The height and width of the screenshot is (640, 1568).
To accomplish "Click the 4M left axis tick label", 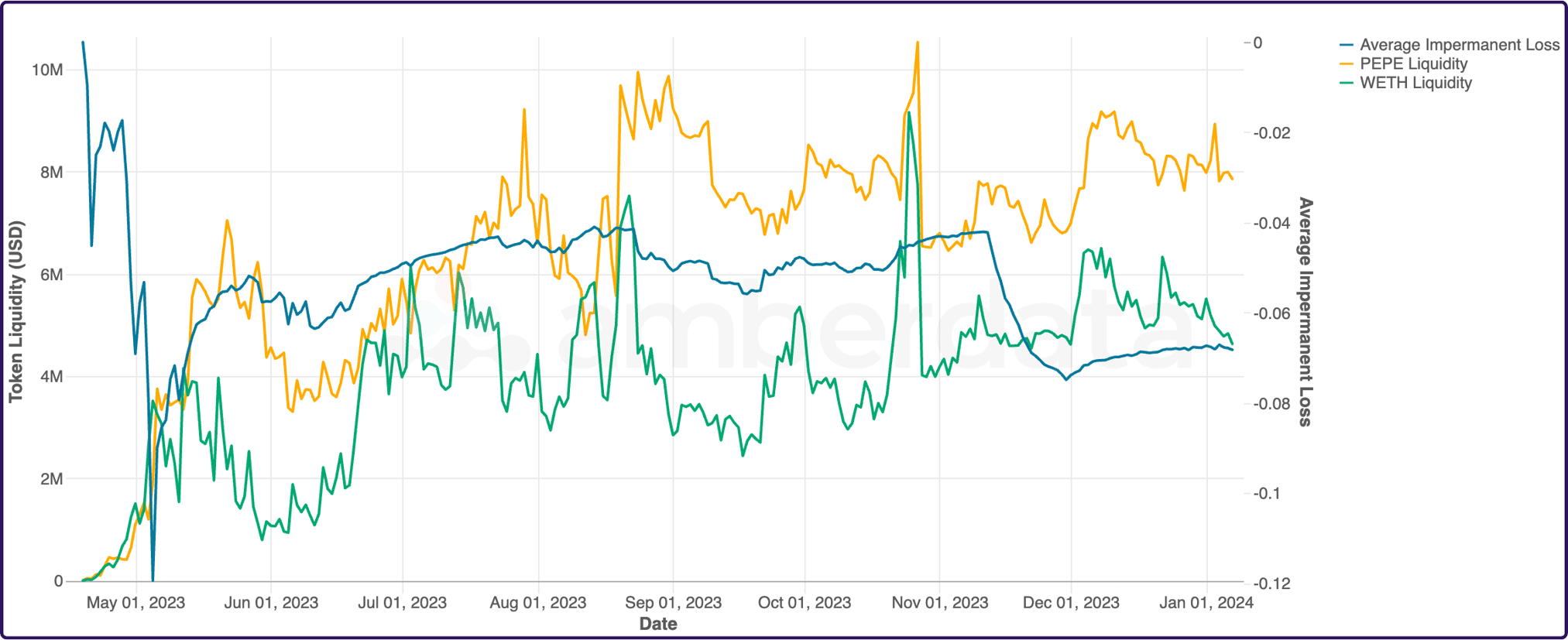I will pyautogui.click(x=51, y=377).
